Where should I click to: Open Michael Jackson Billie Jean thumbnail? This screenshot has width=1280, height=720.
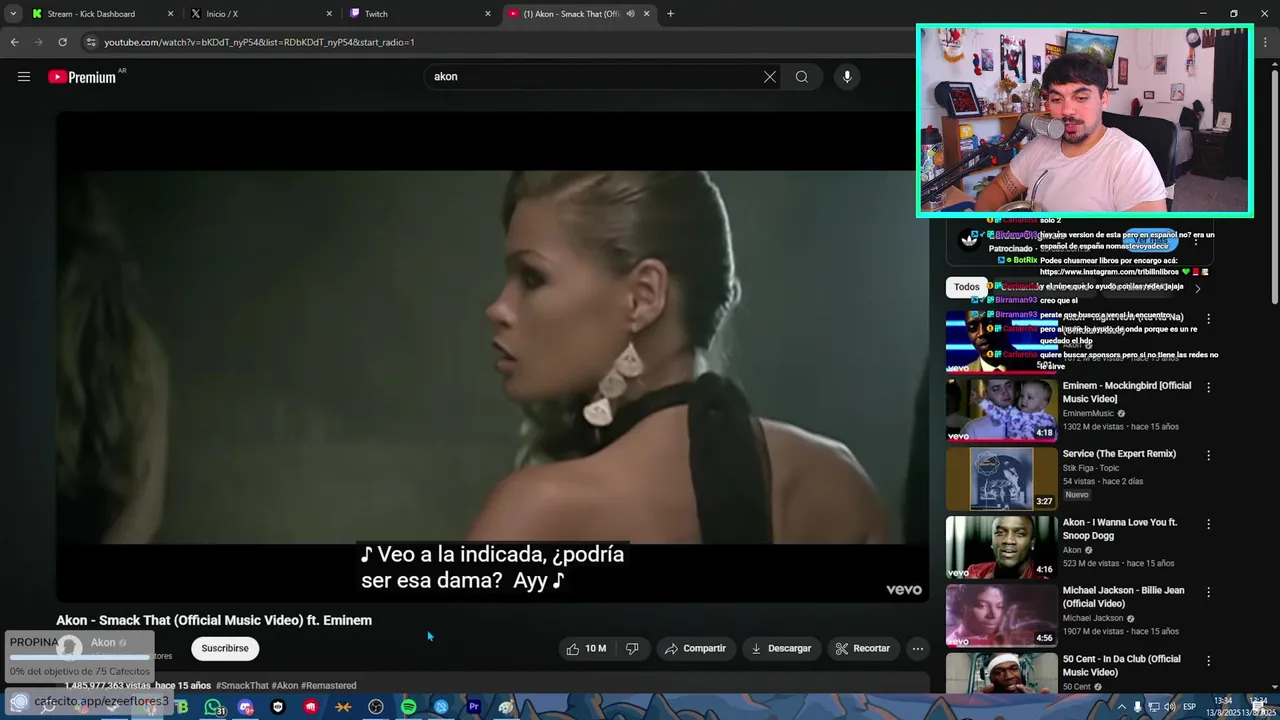coord(1001,615)
